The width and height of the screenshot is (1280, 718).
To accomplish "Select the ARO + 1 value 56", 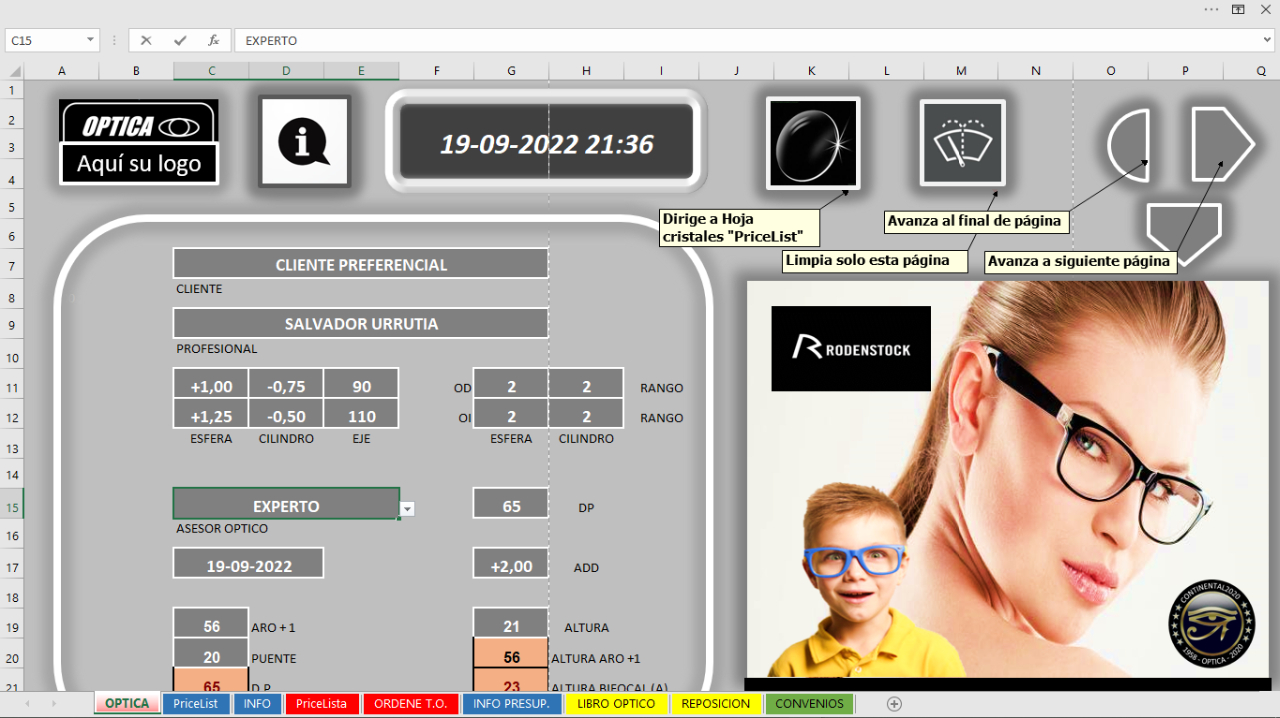I will click(211, 625).
